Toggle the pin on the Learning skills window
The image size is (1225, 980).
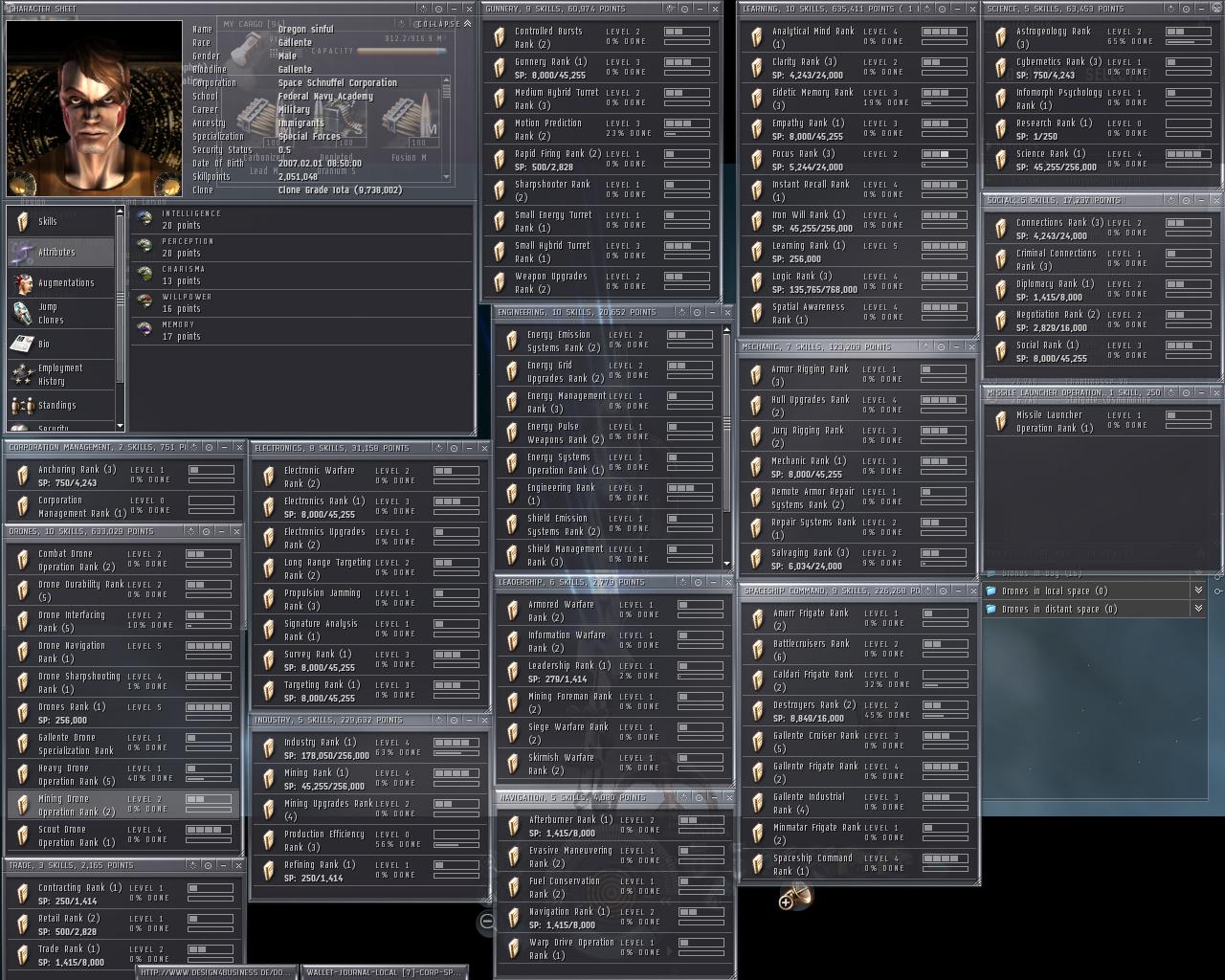click(942, 9)
